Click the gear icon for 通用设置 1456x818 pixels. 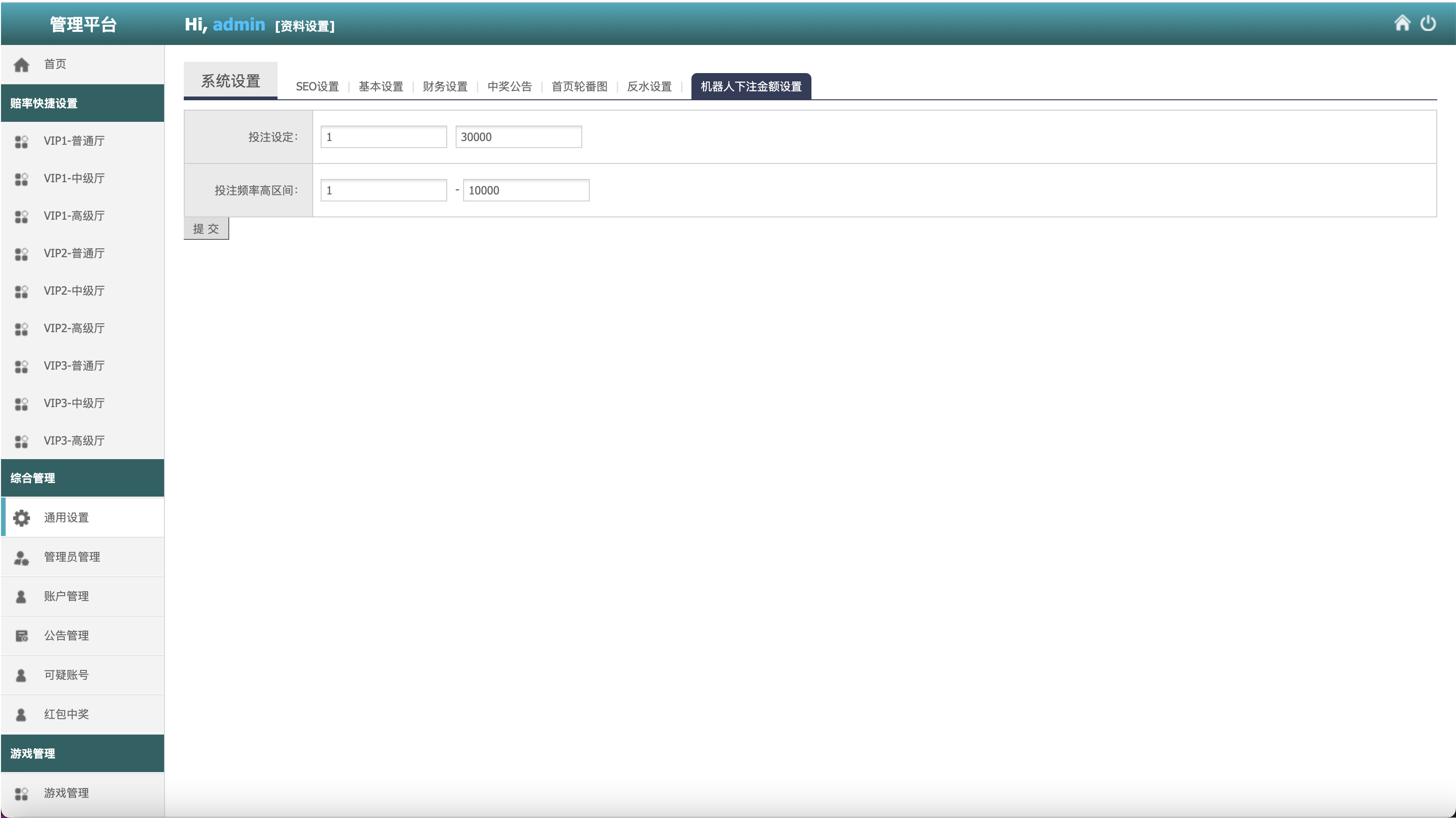(22, 518)
